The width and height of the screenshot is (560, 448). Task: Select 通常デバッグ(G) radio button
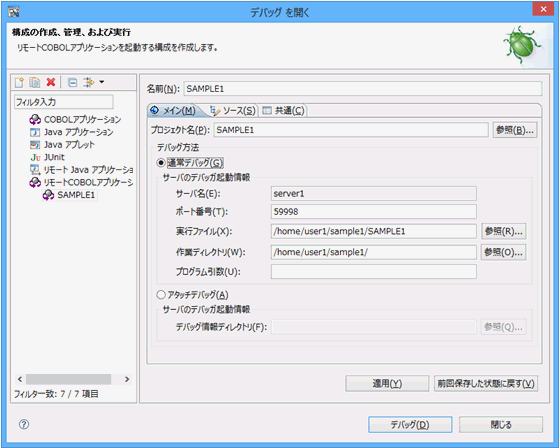161,163
